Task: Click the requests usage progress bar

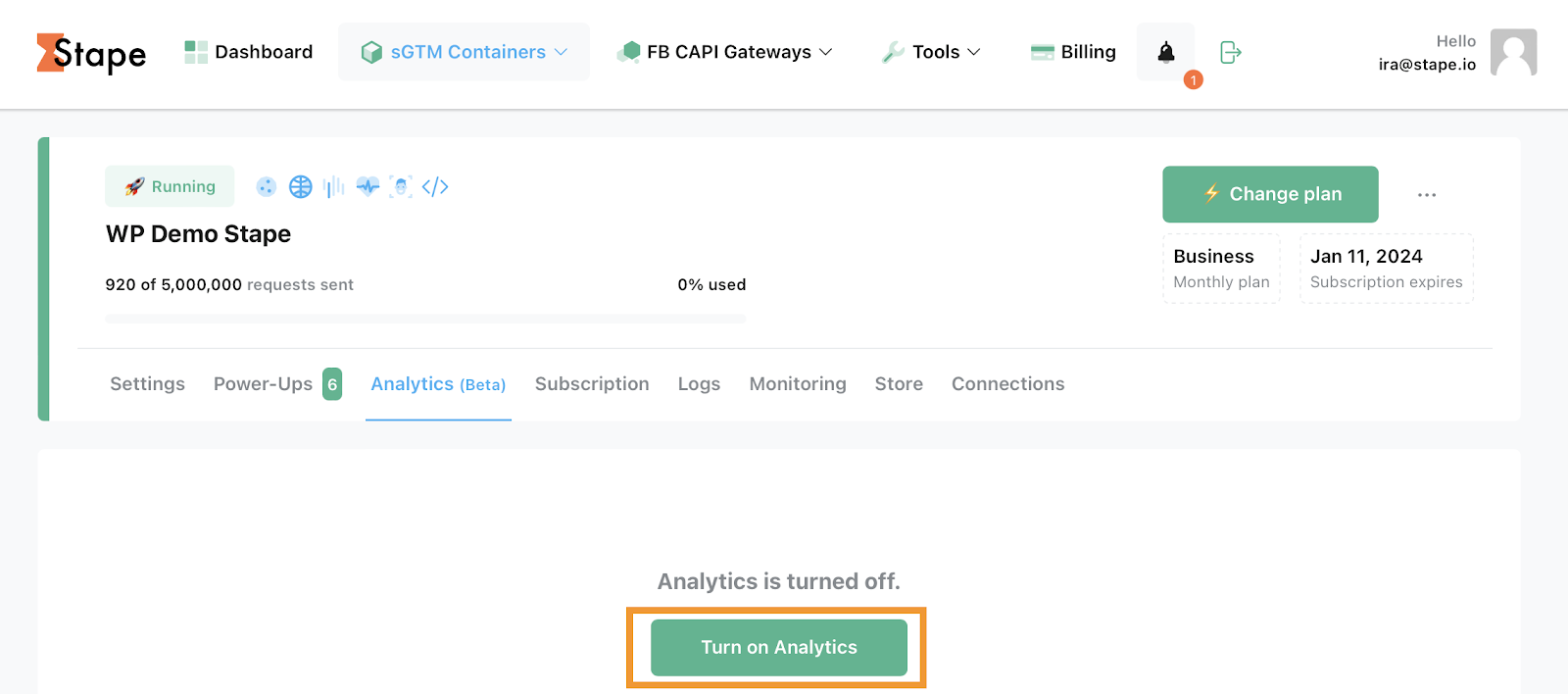Action: [424, 318]
